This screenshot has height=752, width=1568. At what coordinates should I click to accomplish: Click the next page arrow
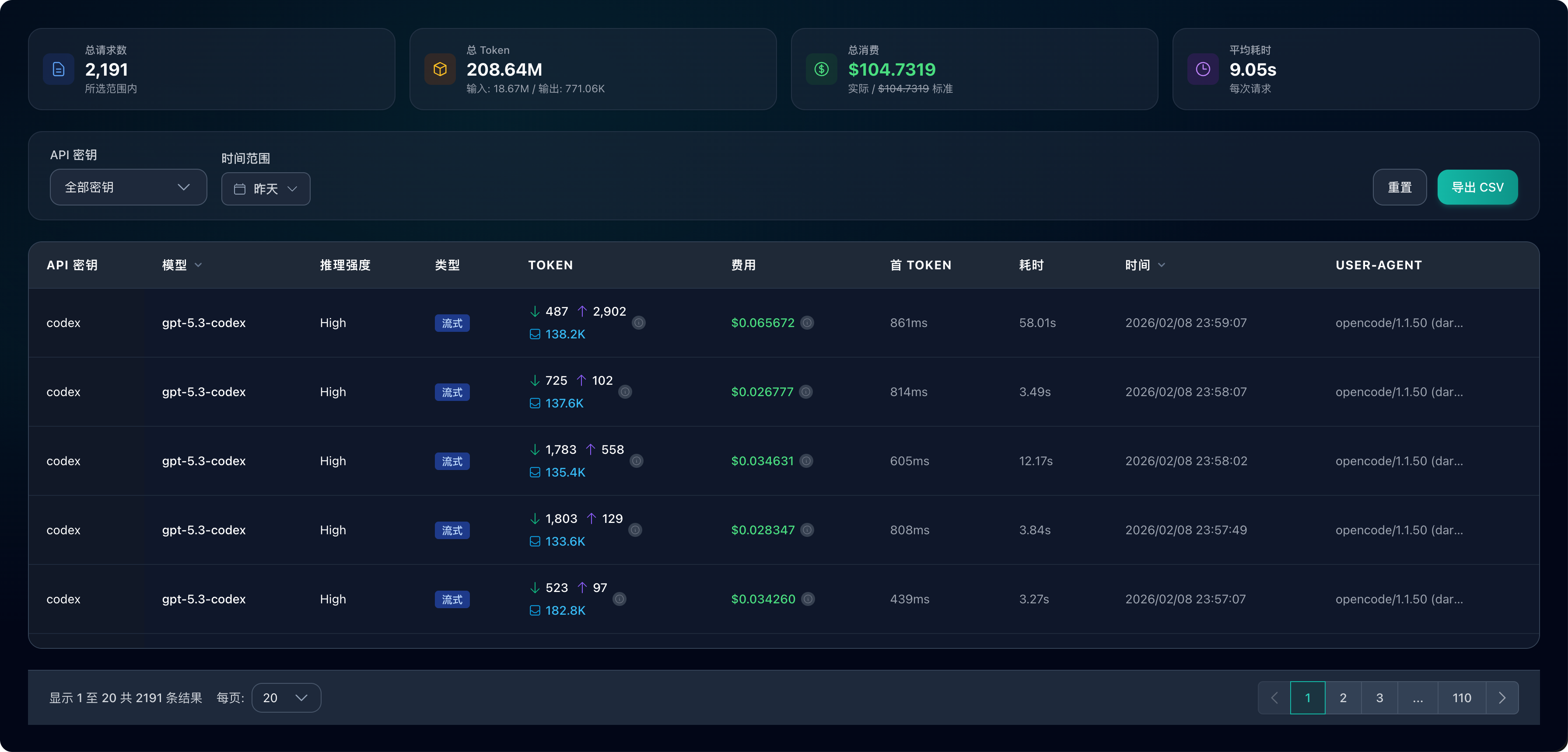click(x=1501, y=698)
